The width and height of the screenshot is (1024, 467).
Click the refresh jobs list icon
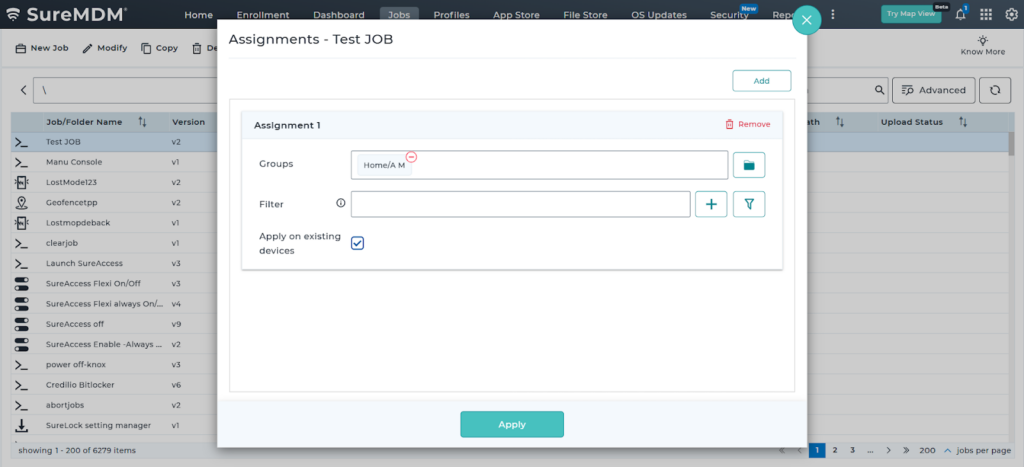point(995,90)
